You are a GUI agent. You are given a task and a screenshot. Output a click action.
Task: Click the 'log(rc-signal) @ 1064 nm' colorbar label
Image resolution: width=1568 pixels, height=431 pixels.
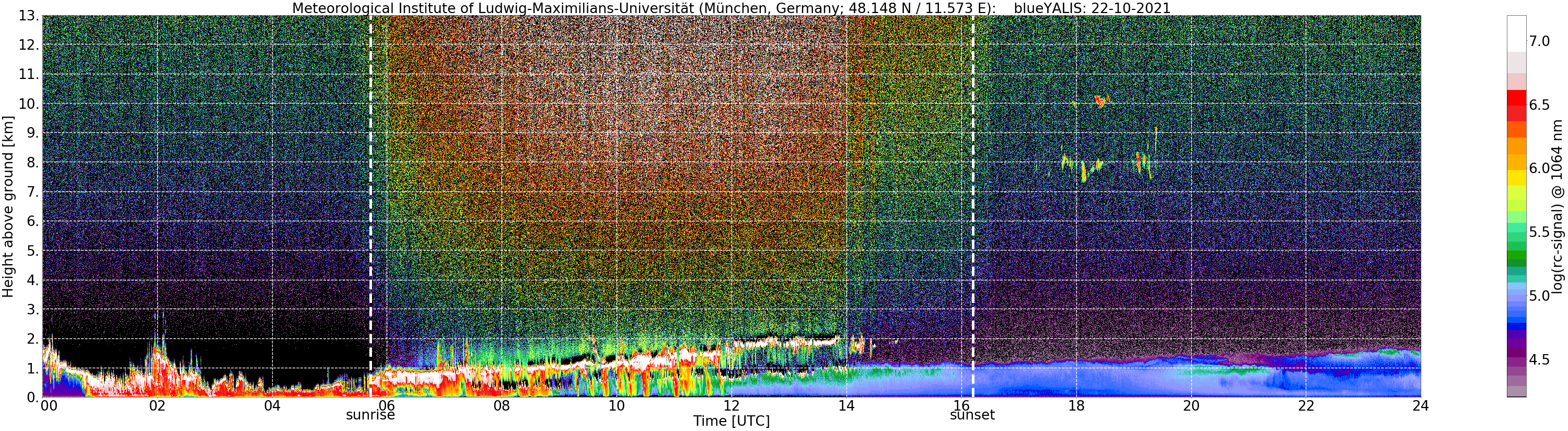(1558, 206)
